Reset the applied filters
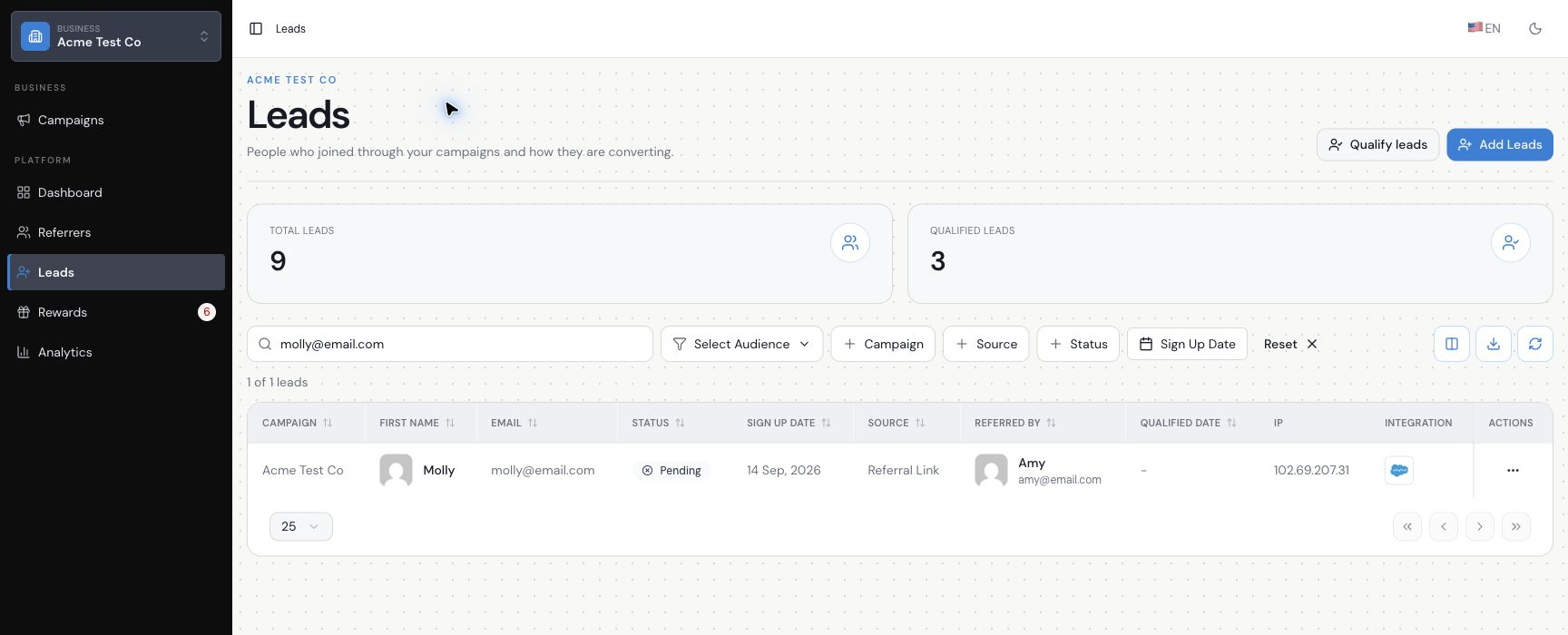This screenshot has width=1568, height=635. coord(1290,344)
